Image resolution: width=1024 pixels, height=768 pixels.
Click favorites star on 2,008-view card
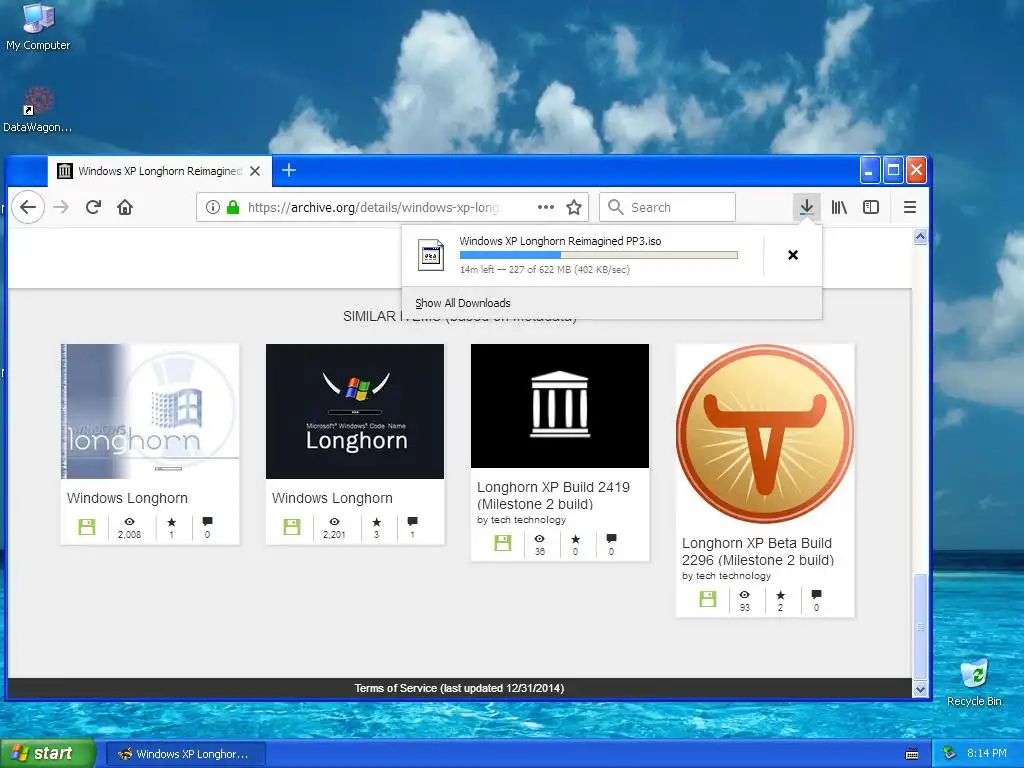point(172,522)
